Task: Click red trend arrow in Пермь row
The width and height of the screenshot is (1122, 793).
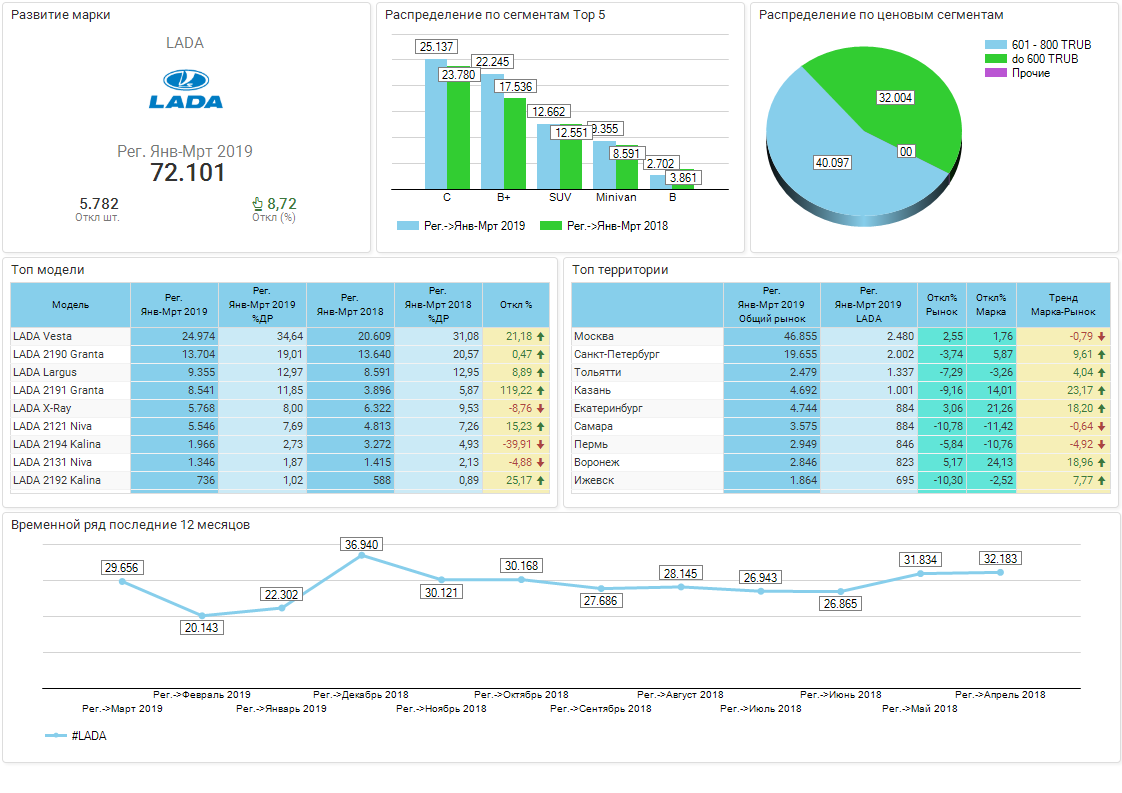Action: [1101, 445]
